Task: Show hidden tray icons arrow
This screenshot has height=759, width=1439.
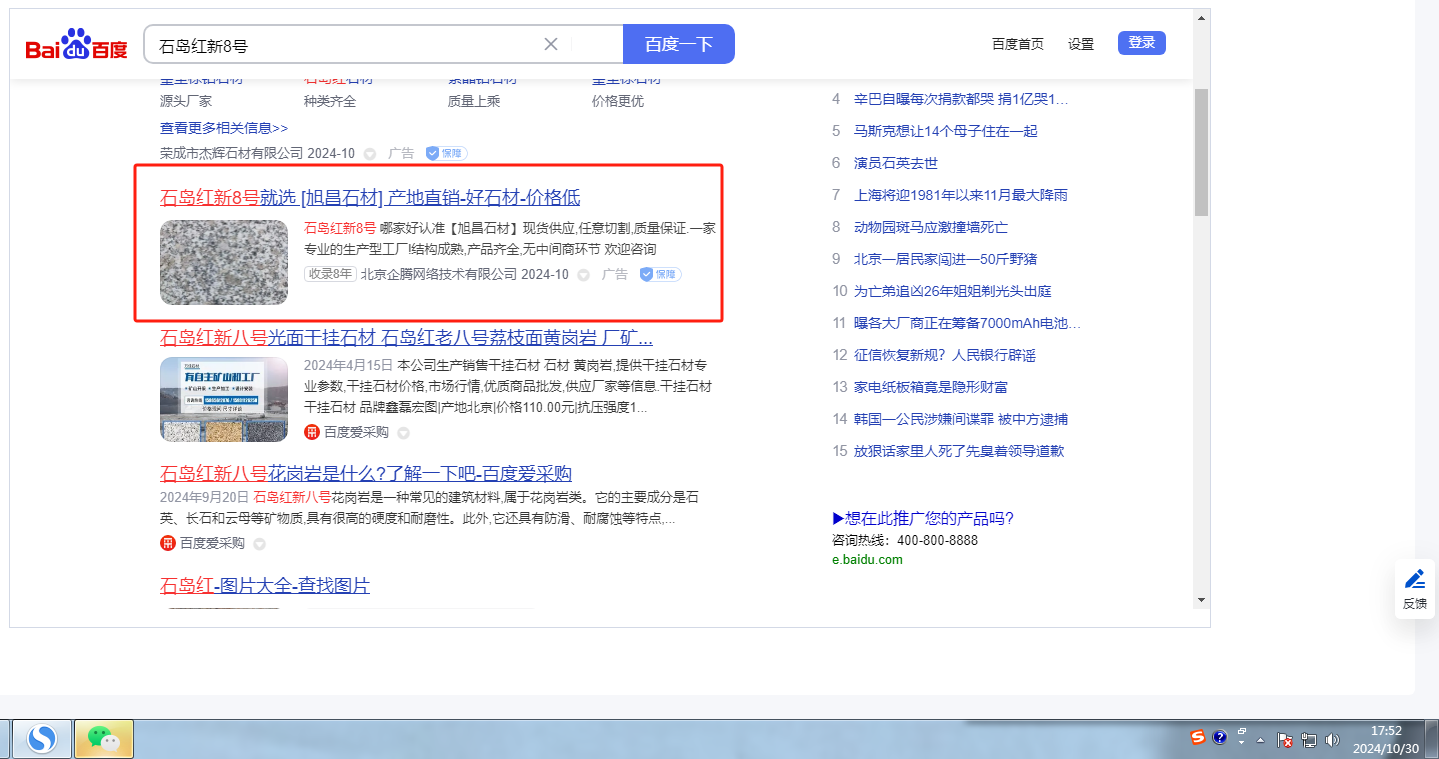Action: [1260, 740]
